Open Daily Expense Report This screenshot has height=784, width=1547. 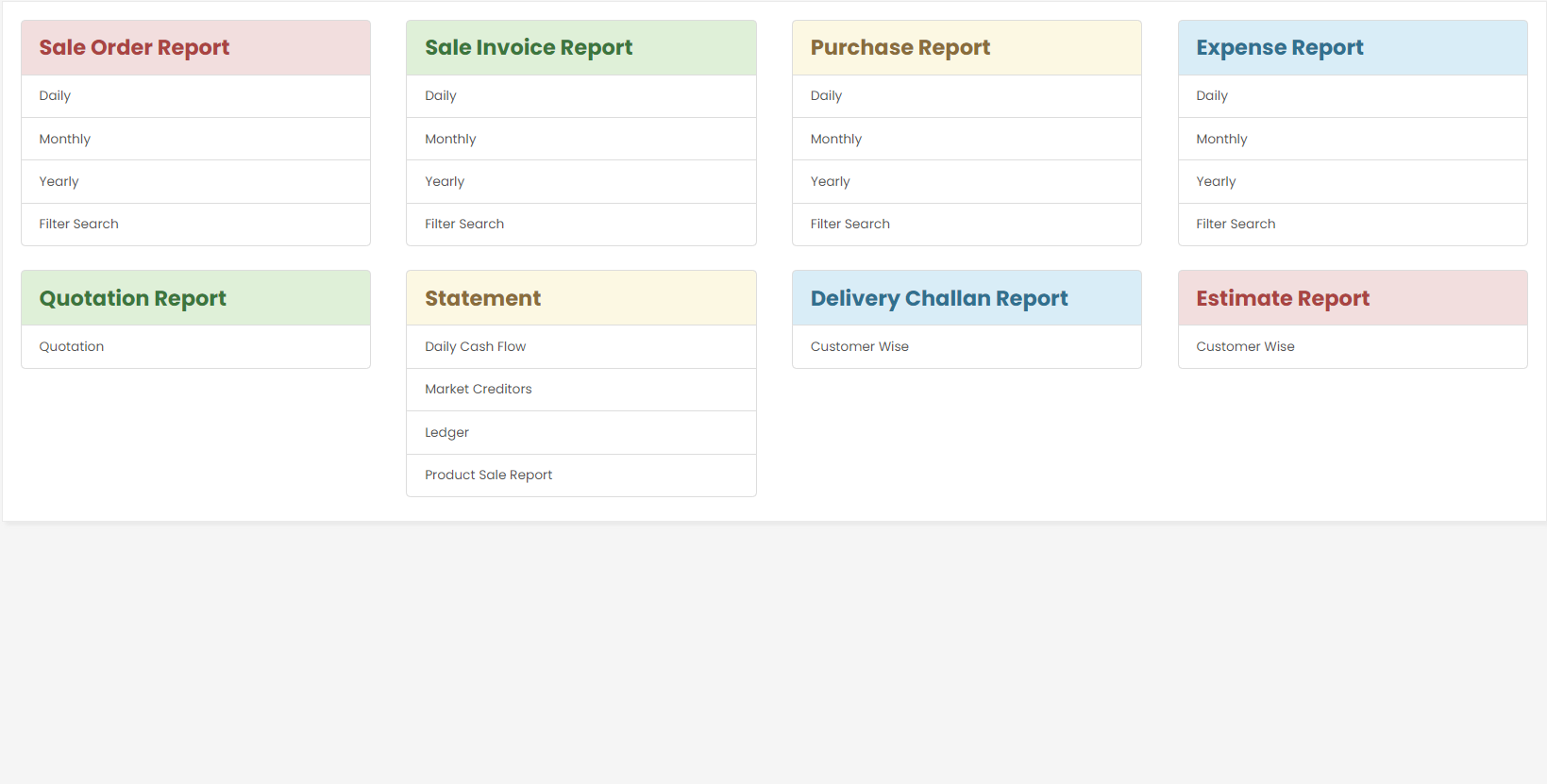pos(1212,96)
